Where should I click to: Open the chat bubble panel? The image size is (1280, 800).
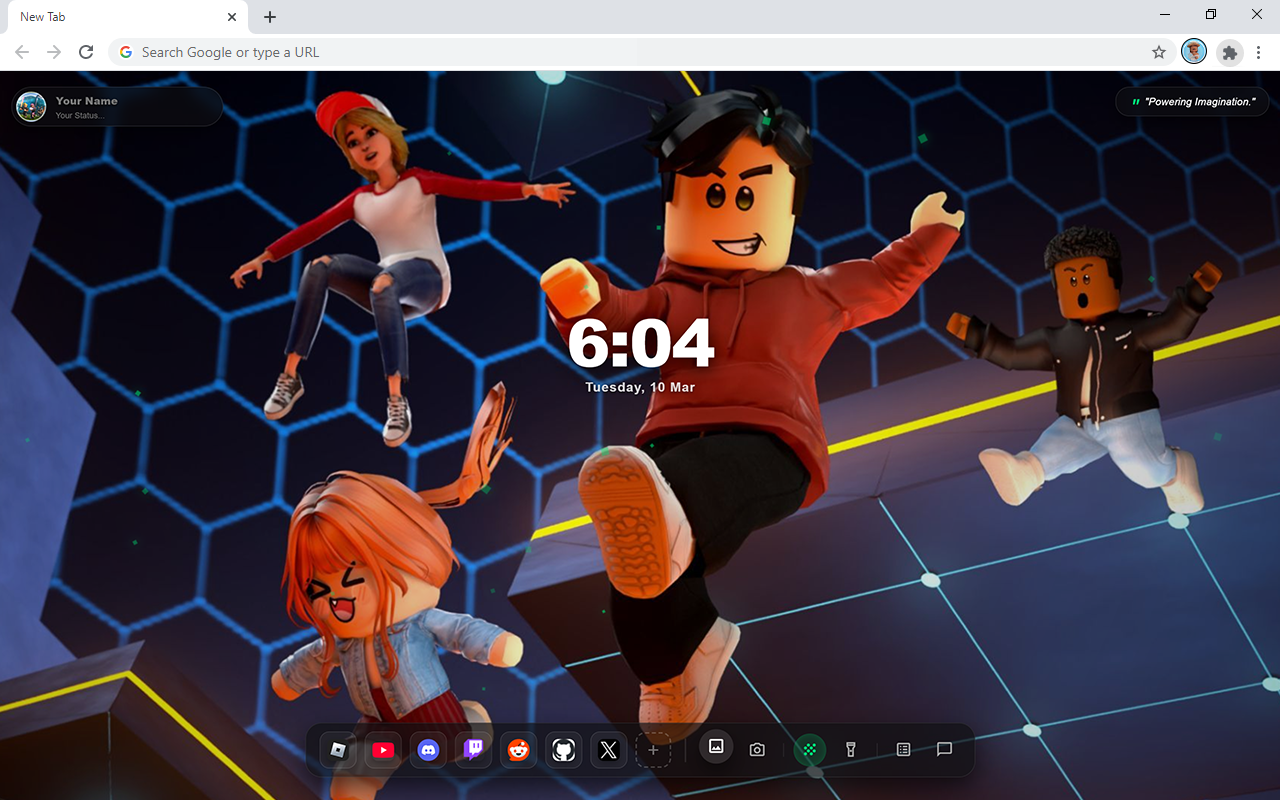(x=944, y=749)
